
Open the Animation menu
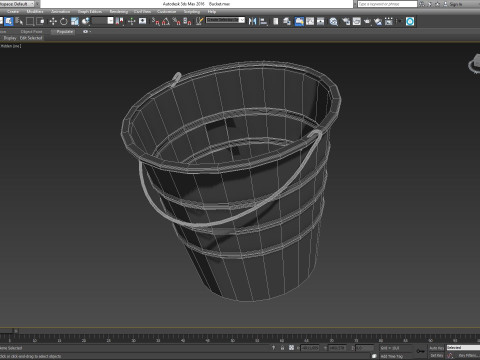61,11
